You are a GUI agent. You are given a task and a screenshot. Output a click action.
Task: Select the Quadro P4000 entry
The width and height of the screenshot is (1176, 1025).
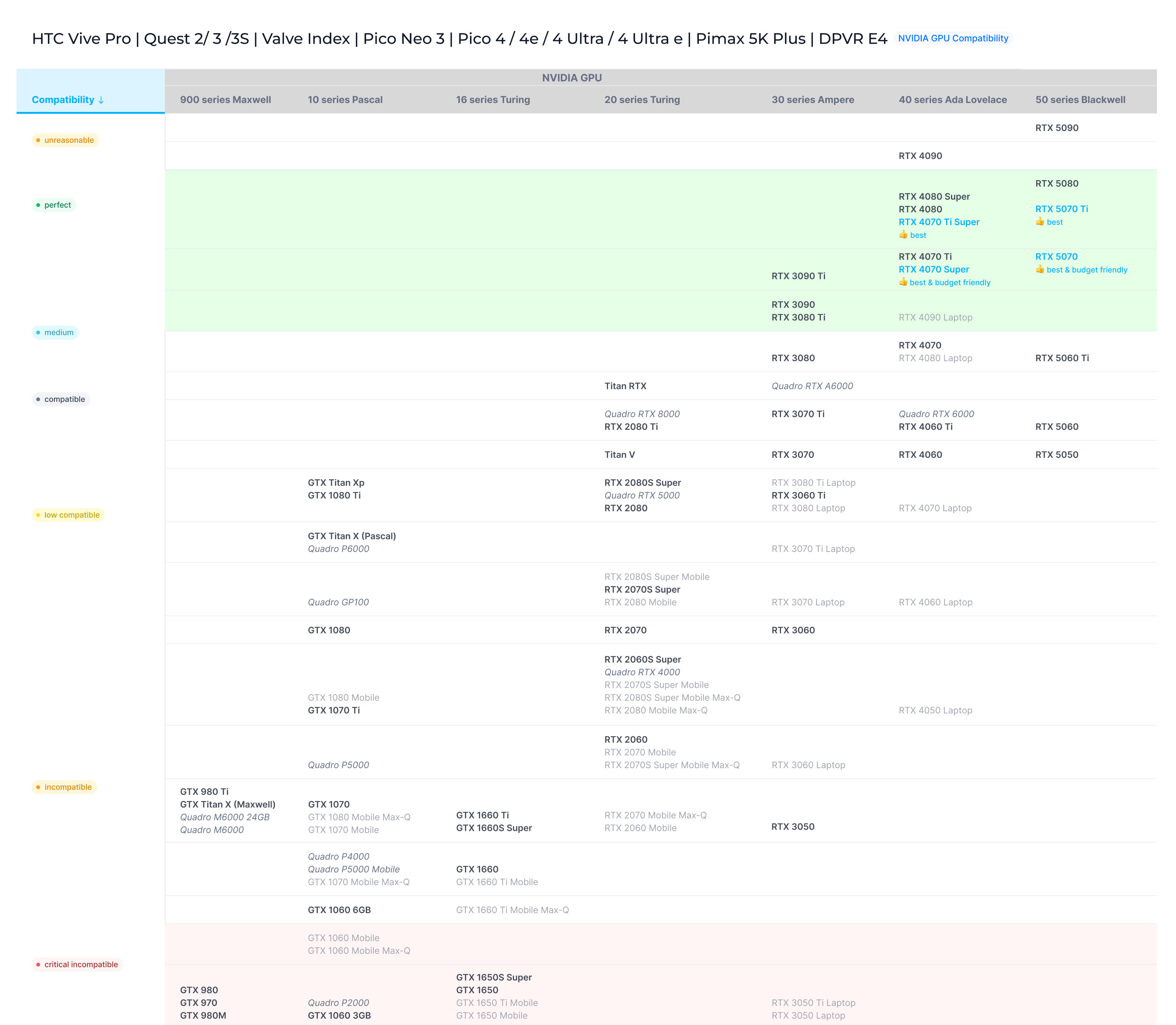click(339, 857)
